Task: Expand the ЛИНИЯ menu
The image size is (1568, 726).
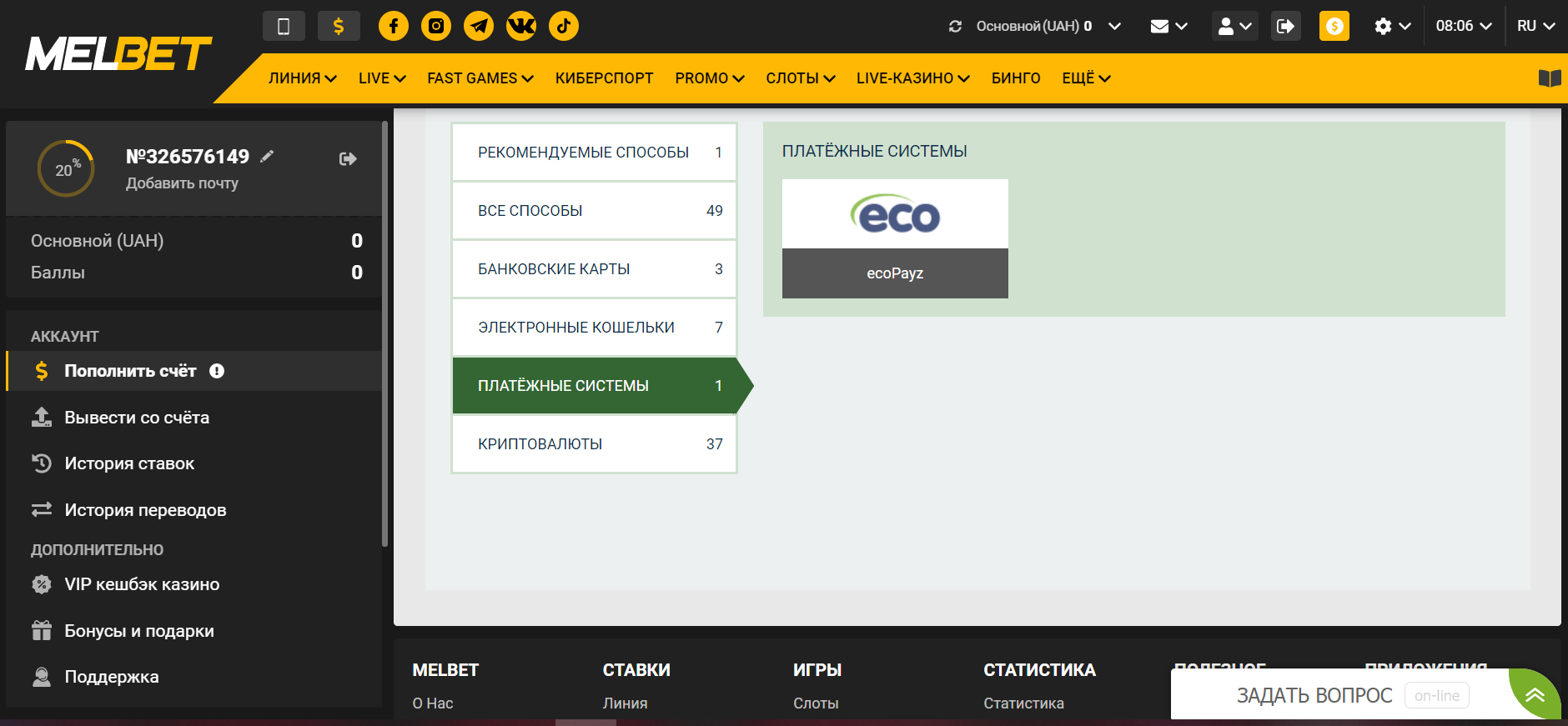Action: [x=303, y=78]
